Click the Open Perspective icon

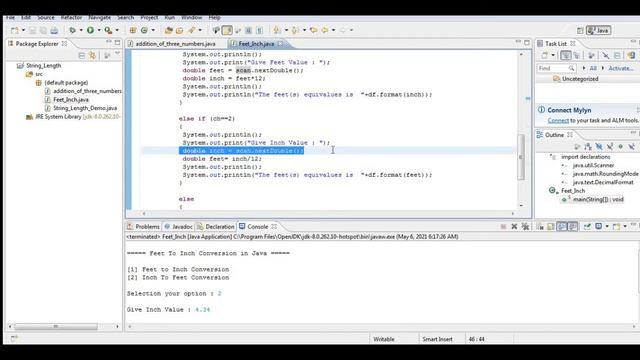pos(580,30)
